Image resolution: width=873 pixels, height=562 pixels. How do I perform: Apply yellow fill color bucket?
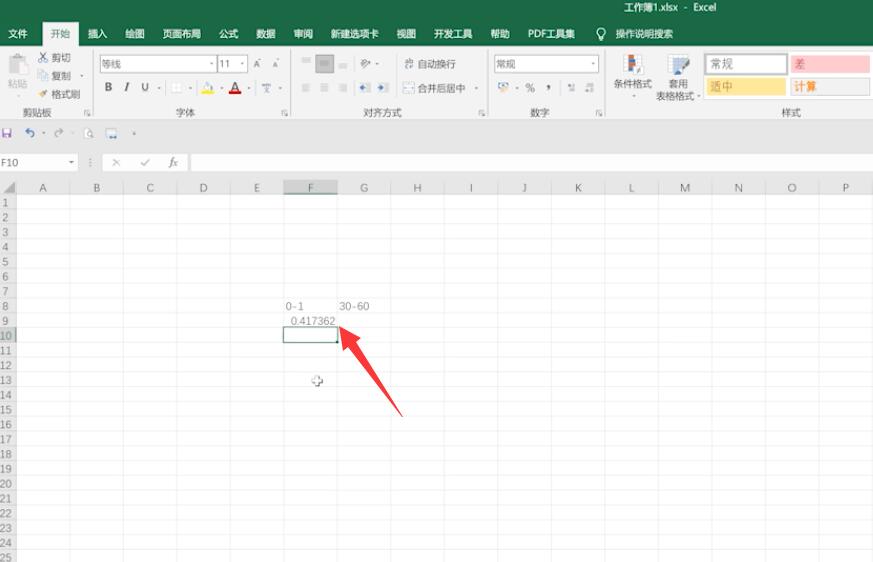(208, 87)
